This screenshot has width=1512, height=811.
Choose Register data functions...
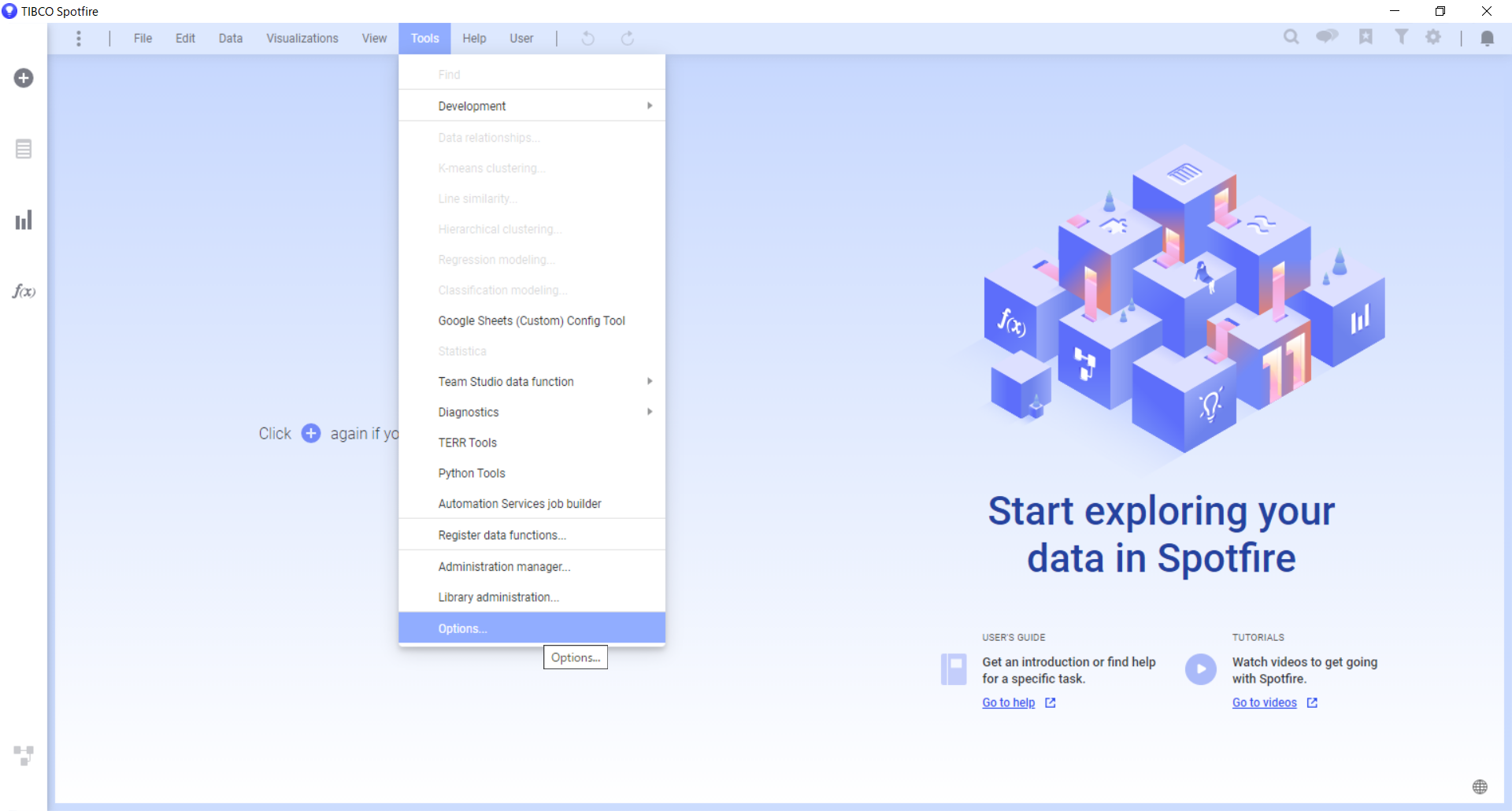coord(532,535)
